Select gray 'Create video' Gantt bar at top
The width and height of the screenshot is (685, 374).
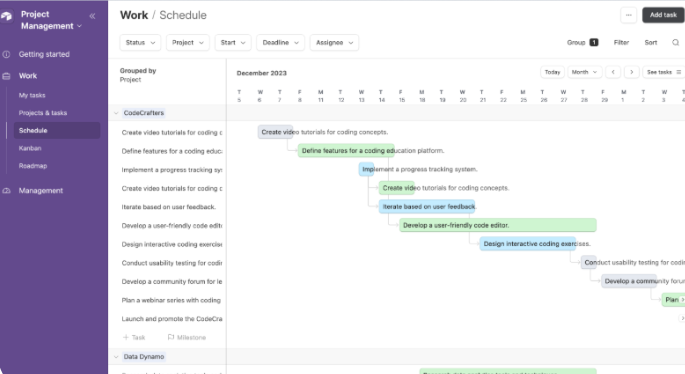[x=275, y=132]
